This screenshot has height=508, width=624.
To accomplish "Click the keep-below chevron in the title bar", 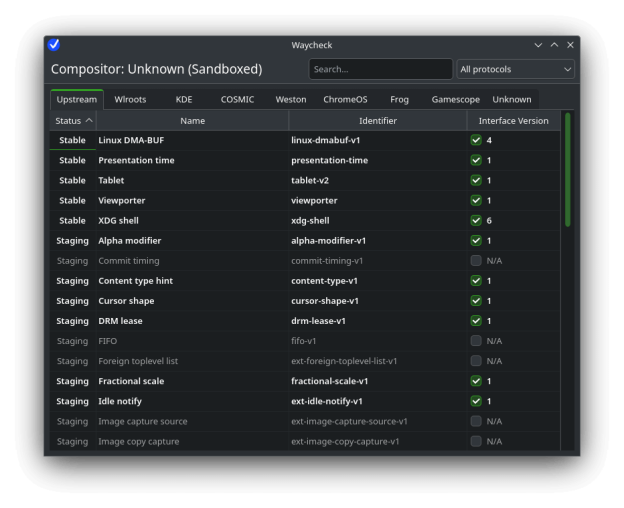I will [538, 45].
